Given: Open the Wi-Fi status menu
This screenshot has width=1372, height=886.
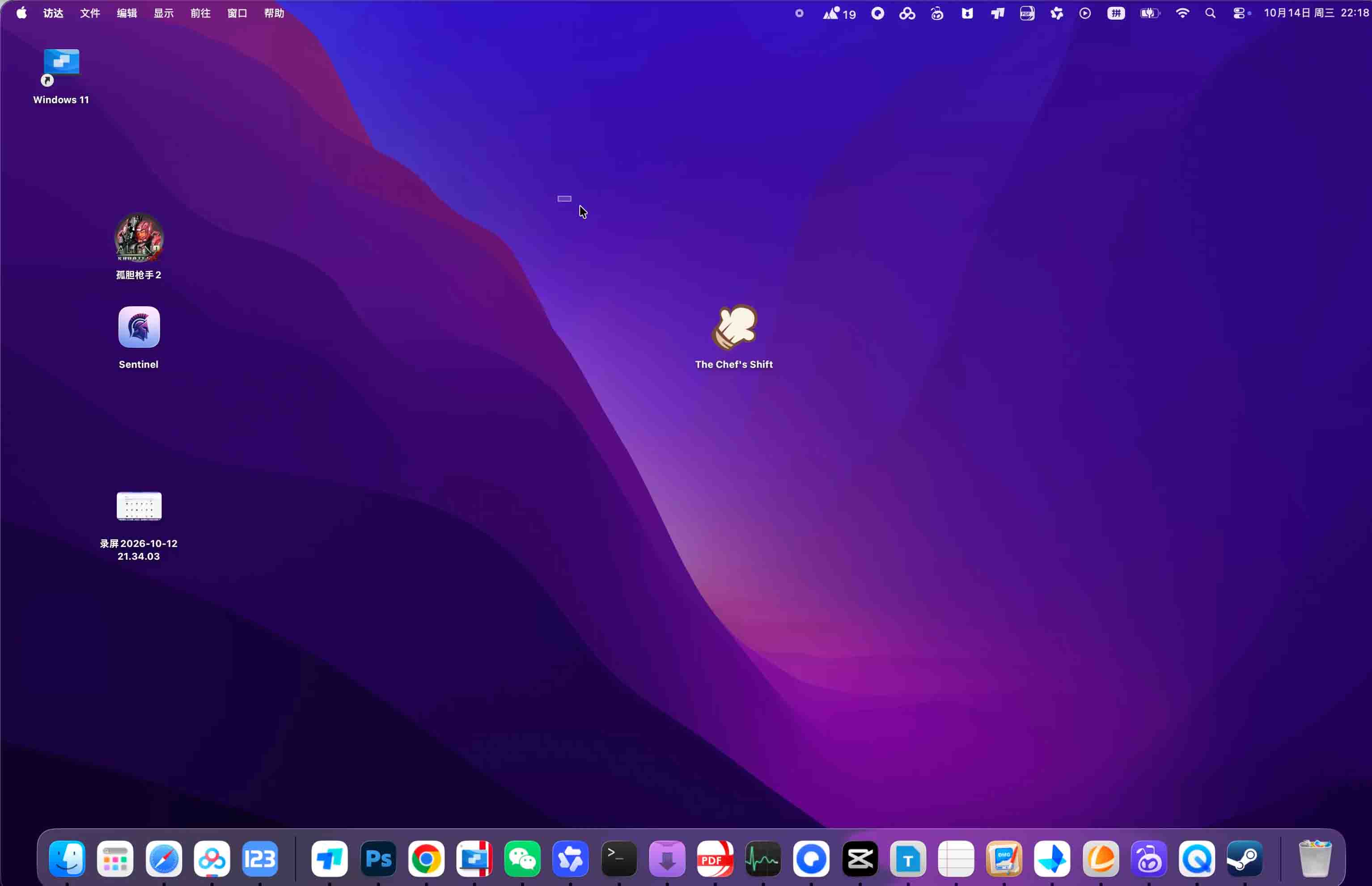Looking at the screenshot, I should pos(1182,13).
